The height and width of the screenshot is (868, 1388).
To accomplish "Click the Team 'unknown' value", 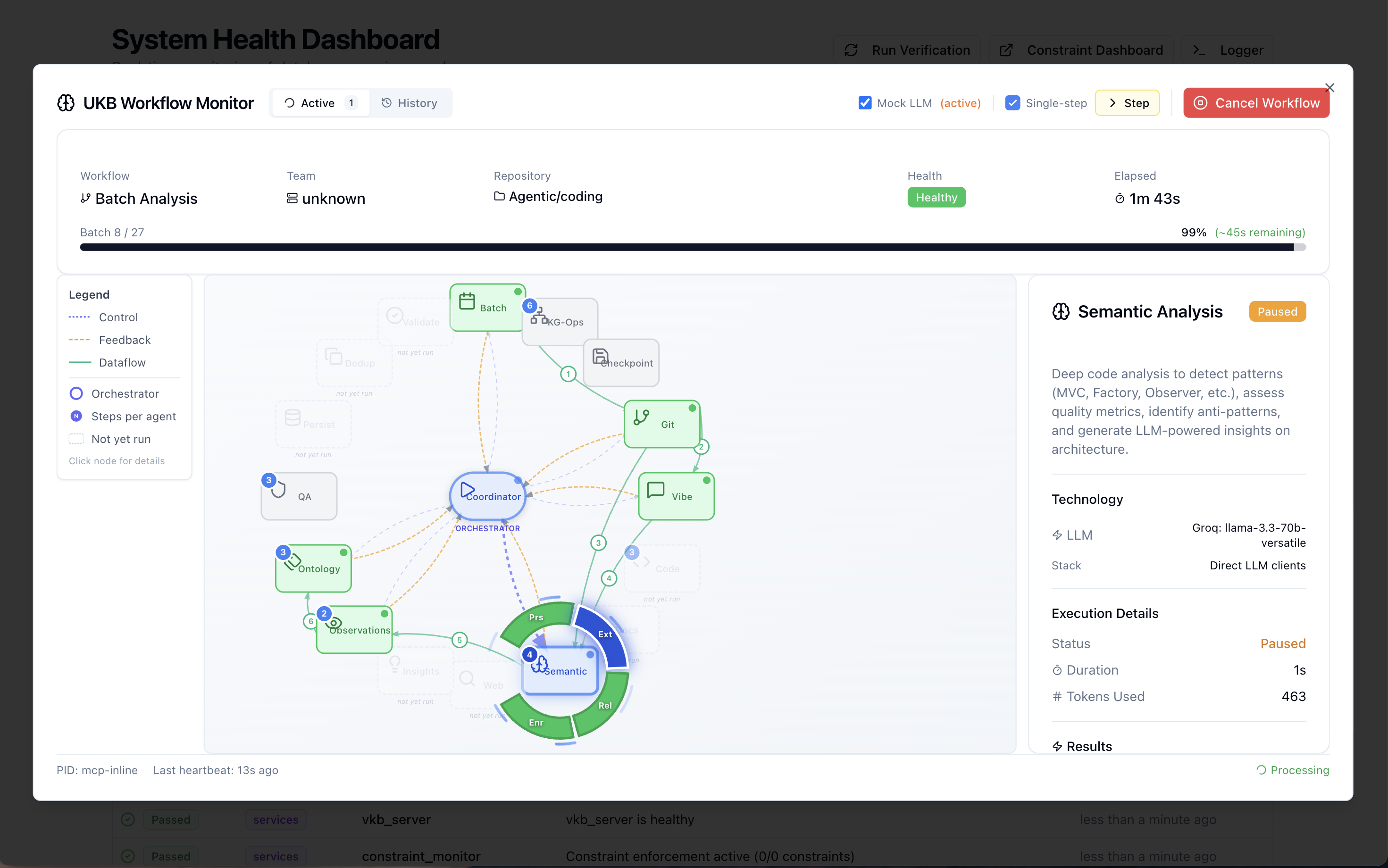I will [x=334, y=199].
